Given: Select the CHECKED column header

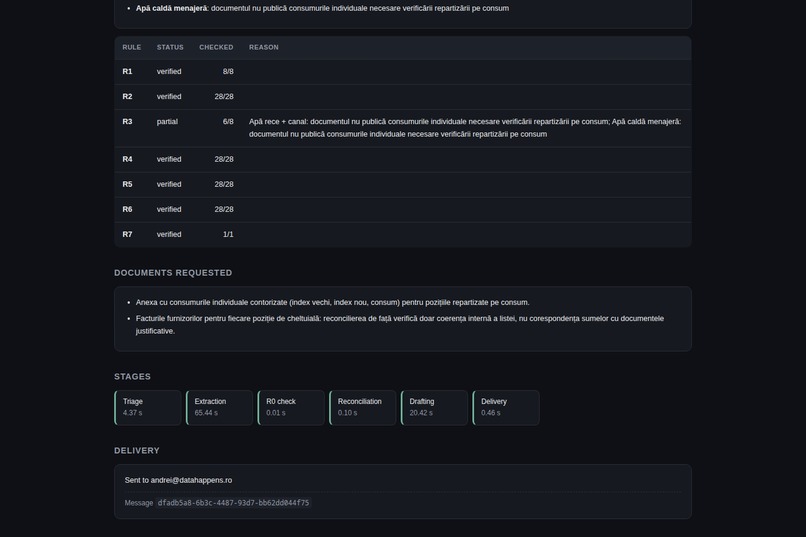Looking at the screenshot, I should point(216,47).
